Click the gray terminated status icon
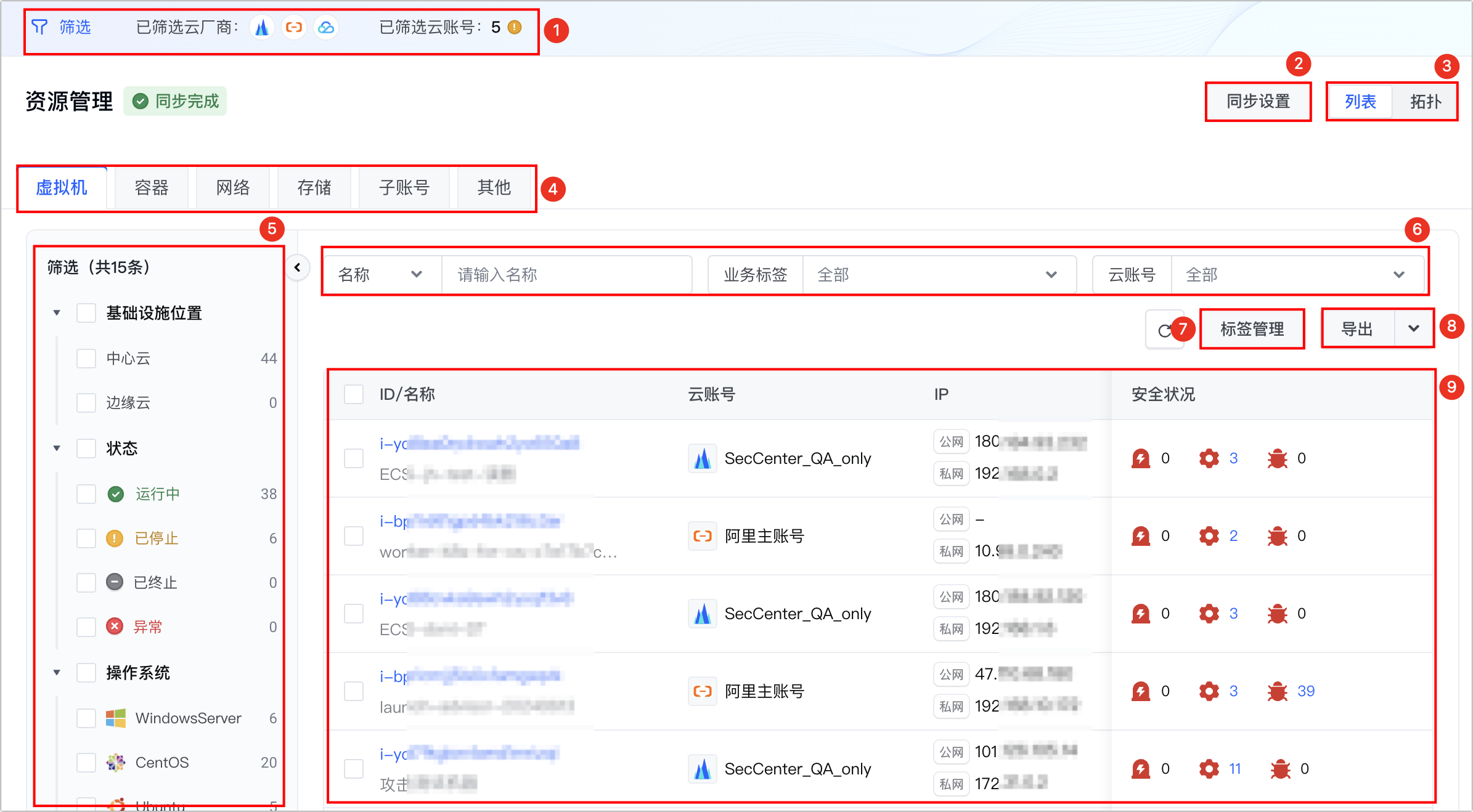 [x=115, y=582]
